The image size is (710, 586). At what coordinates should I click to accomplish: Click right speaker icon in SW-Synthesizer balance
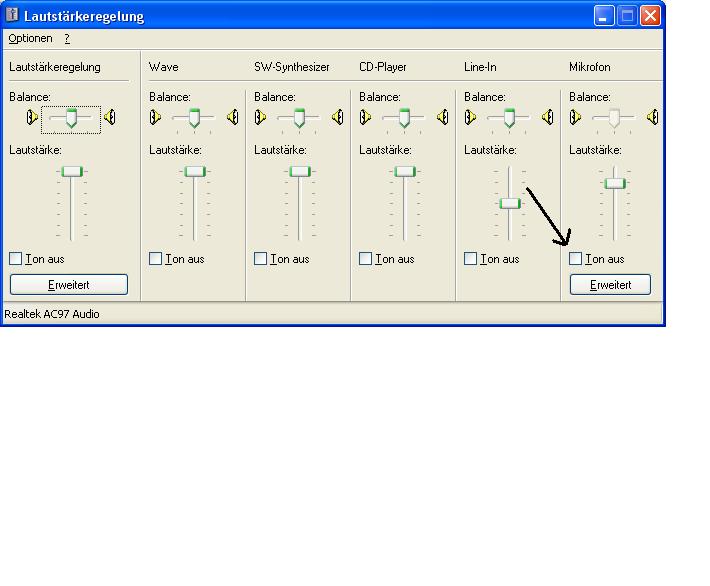click(338, 117)
